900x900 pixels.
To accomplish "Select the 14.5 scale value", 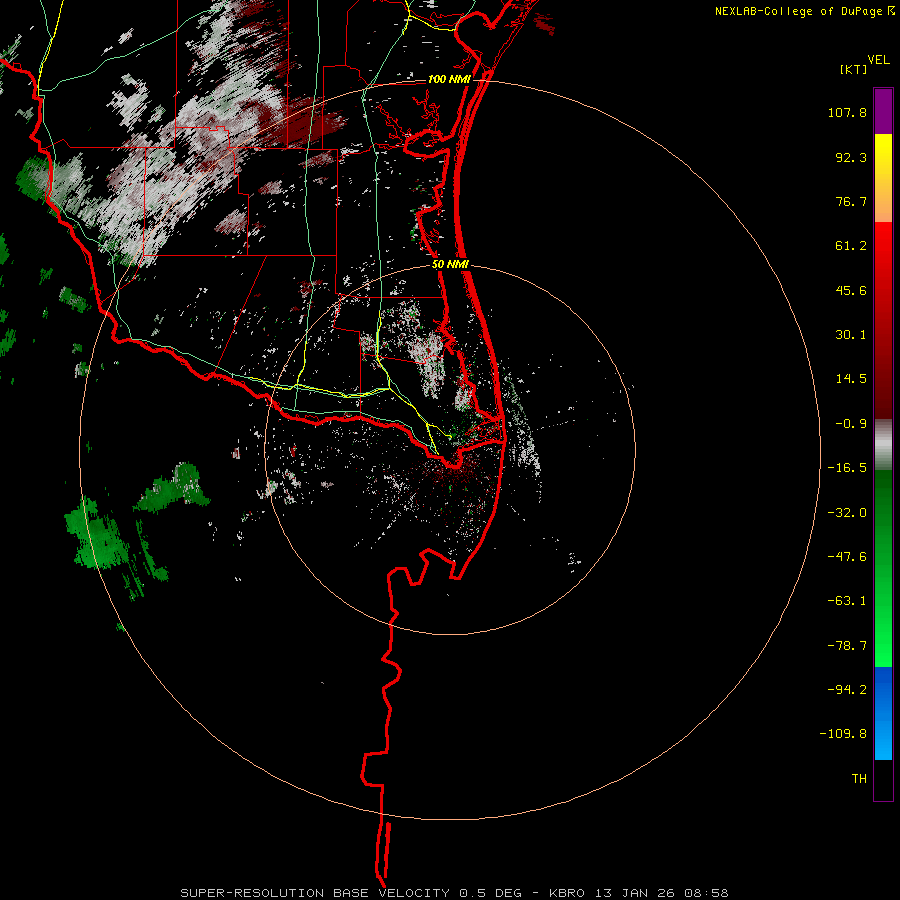I will [851, 379].
